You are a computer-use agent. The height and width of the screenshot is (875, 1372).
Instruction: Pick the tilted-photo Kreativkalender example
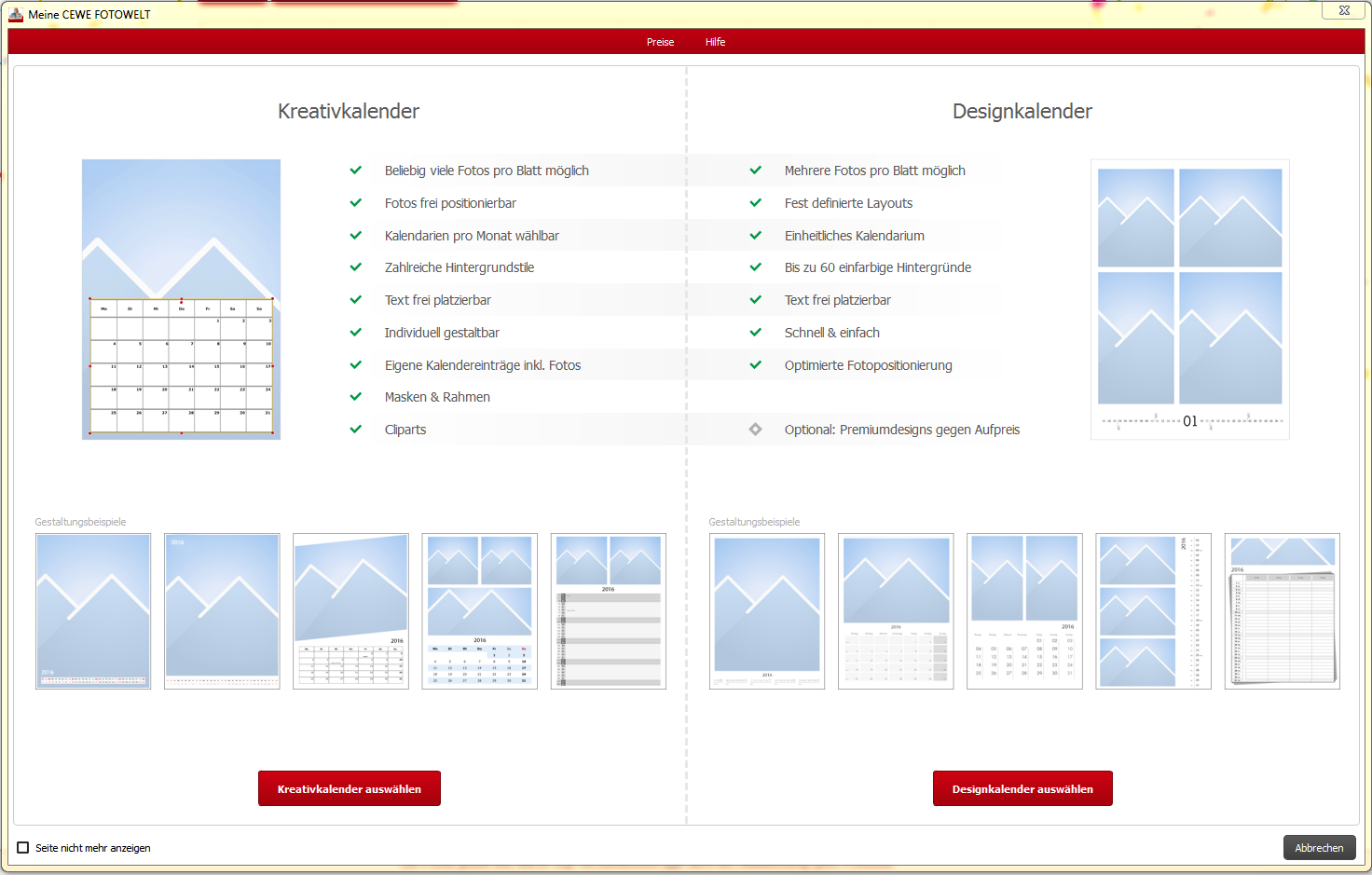pyautogui.click(x=350, y=611)
